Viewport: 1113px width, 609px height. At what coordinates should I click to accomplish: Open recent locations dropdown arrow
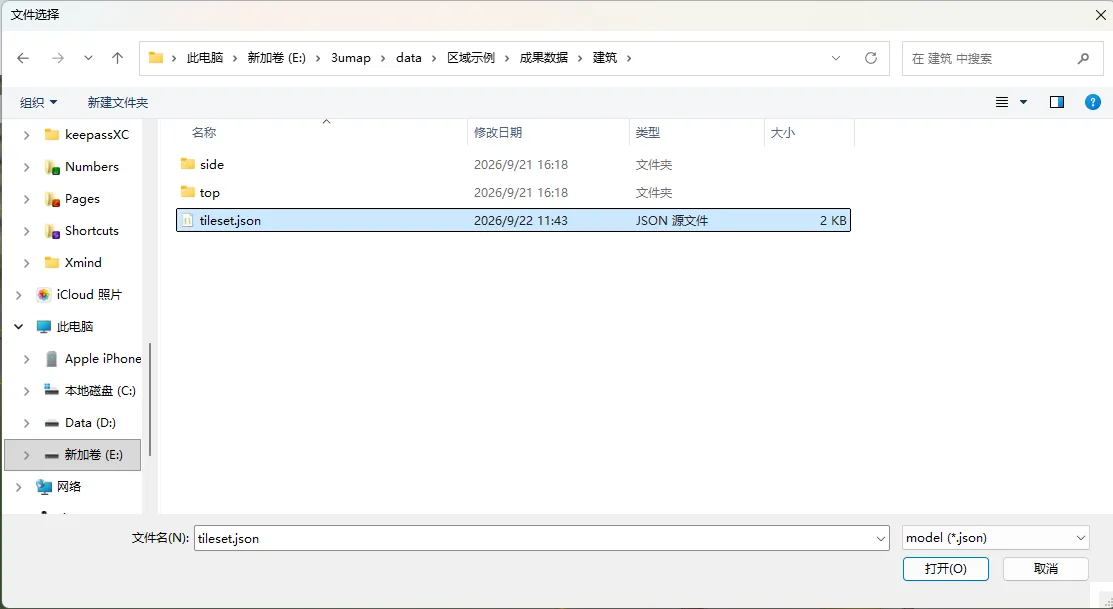point(88,58)
